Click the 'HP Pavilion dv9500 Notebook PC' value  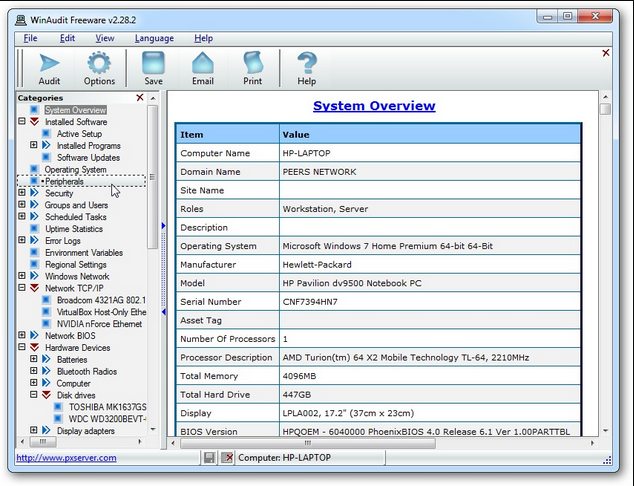[352, 283]
